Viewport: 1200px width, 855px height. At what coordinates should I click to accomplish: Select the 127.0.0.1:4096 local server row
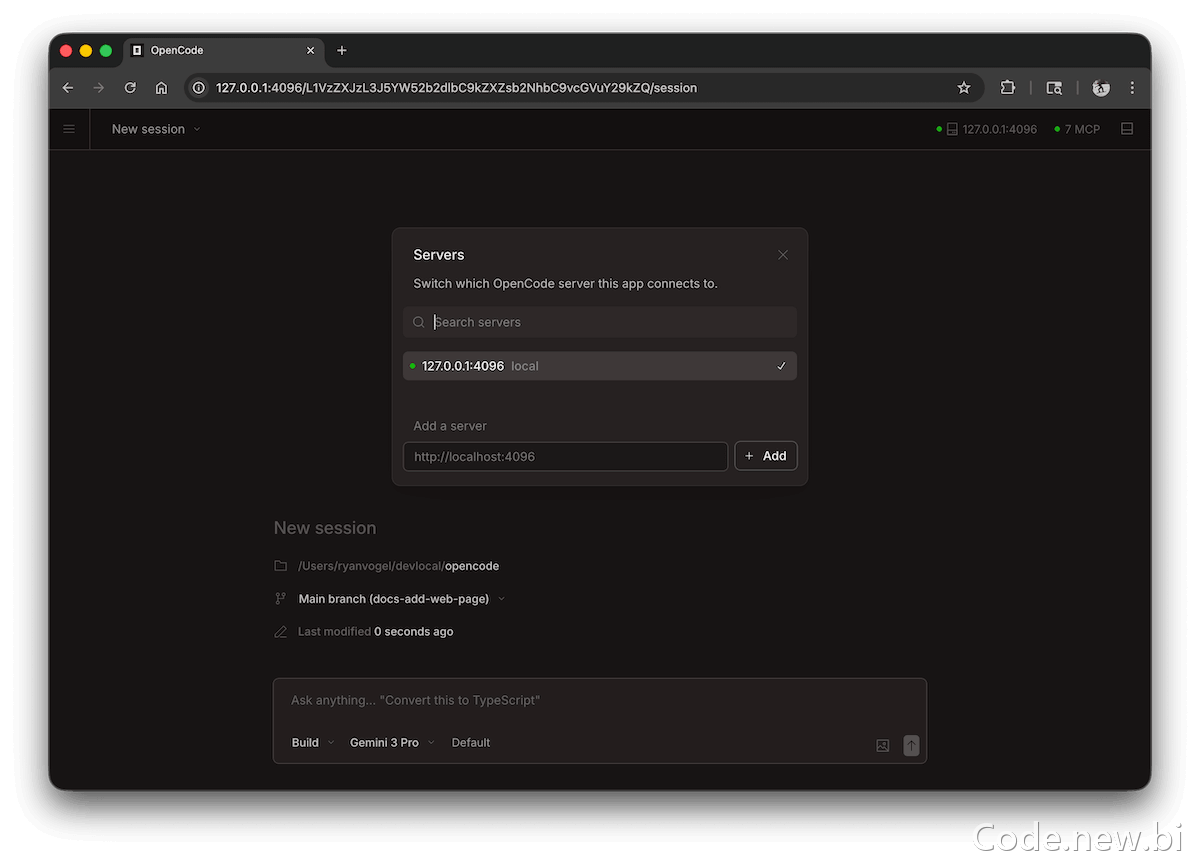[600, 366]
